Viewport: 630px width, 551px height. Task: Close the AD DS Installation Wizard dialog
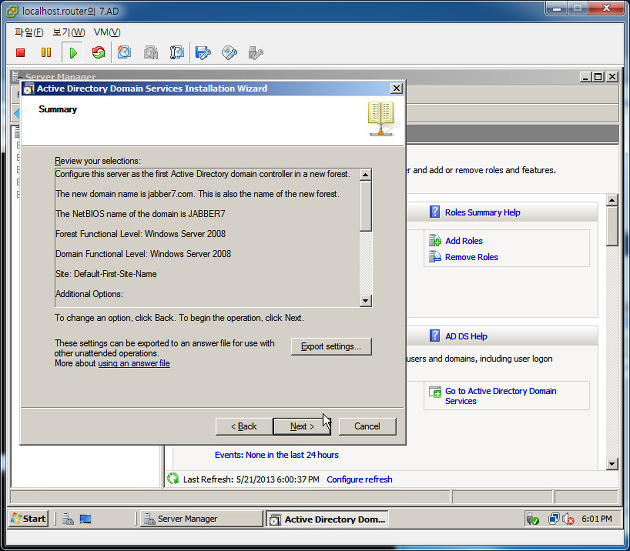tap(396, 88)
